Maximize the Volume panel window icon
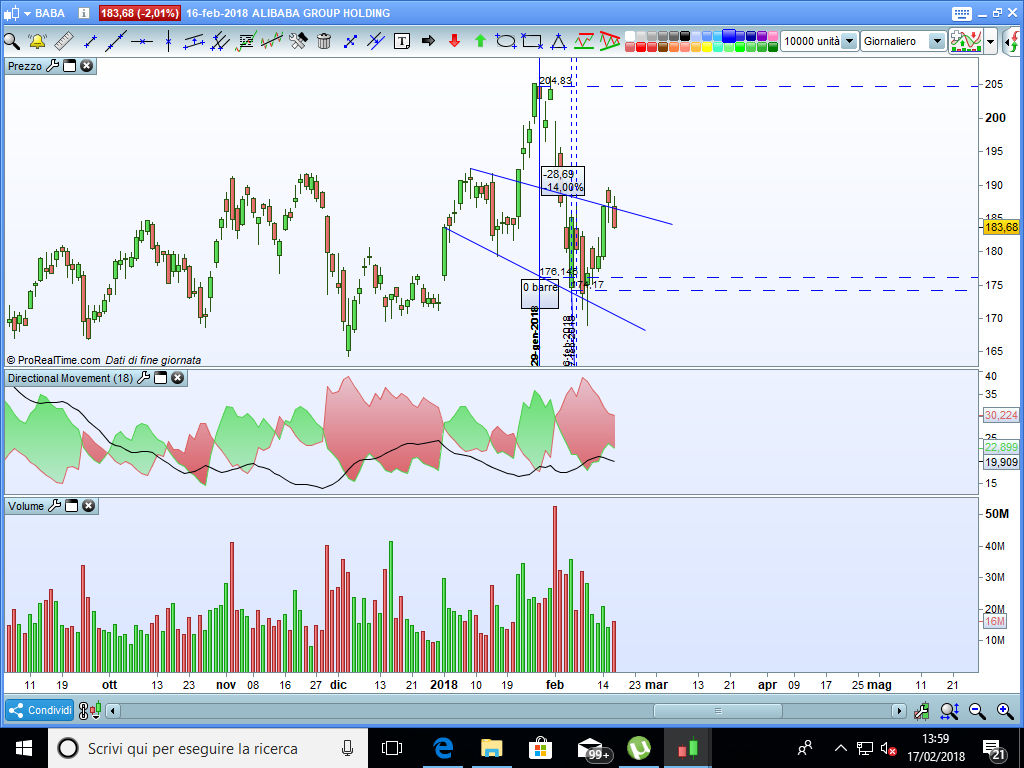Viewport: 1024px width, 768px height. [x=71, y=506]
